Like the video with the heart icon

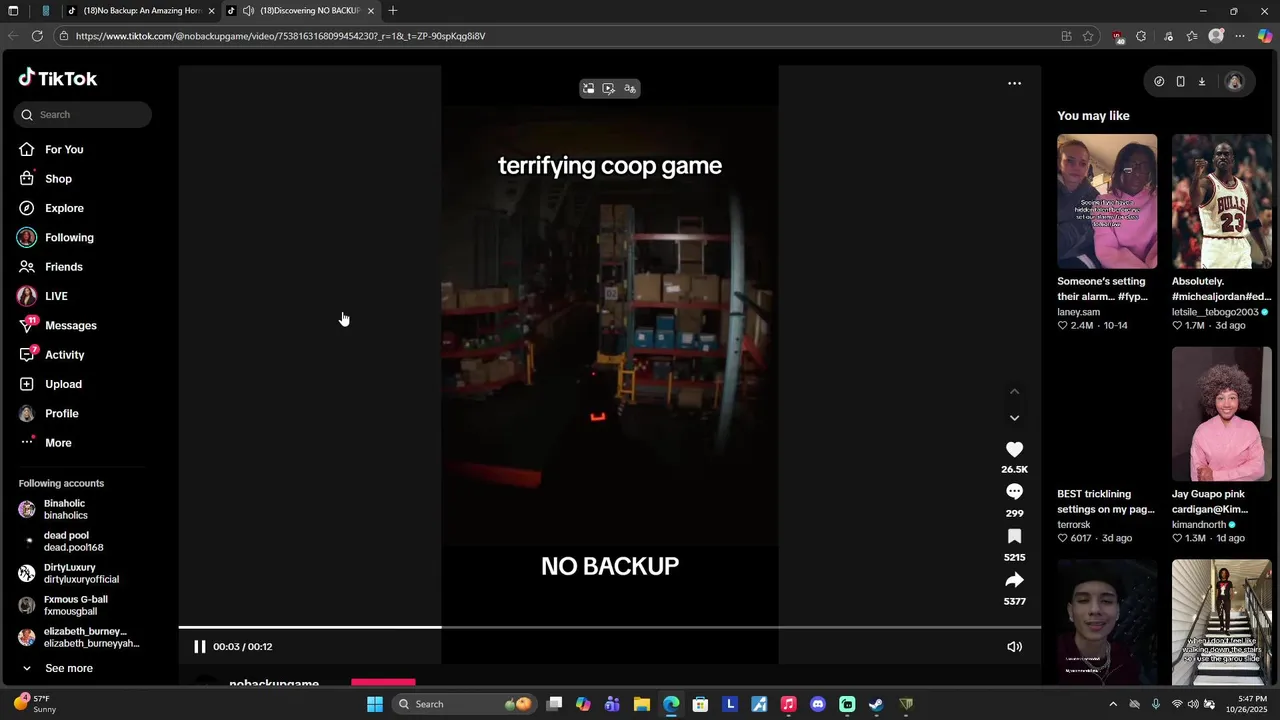coord(1014,450)
